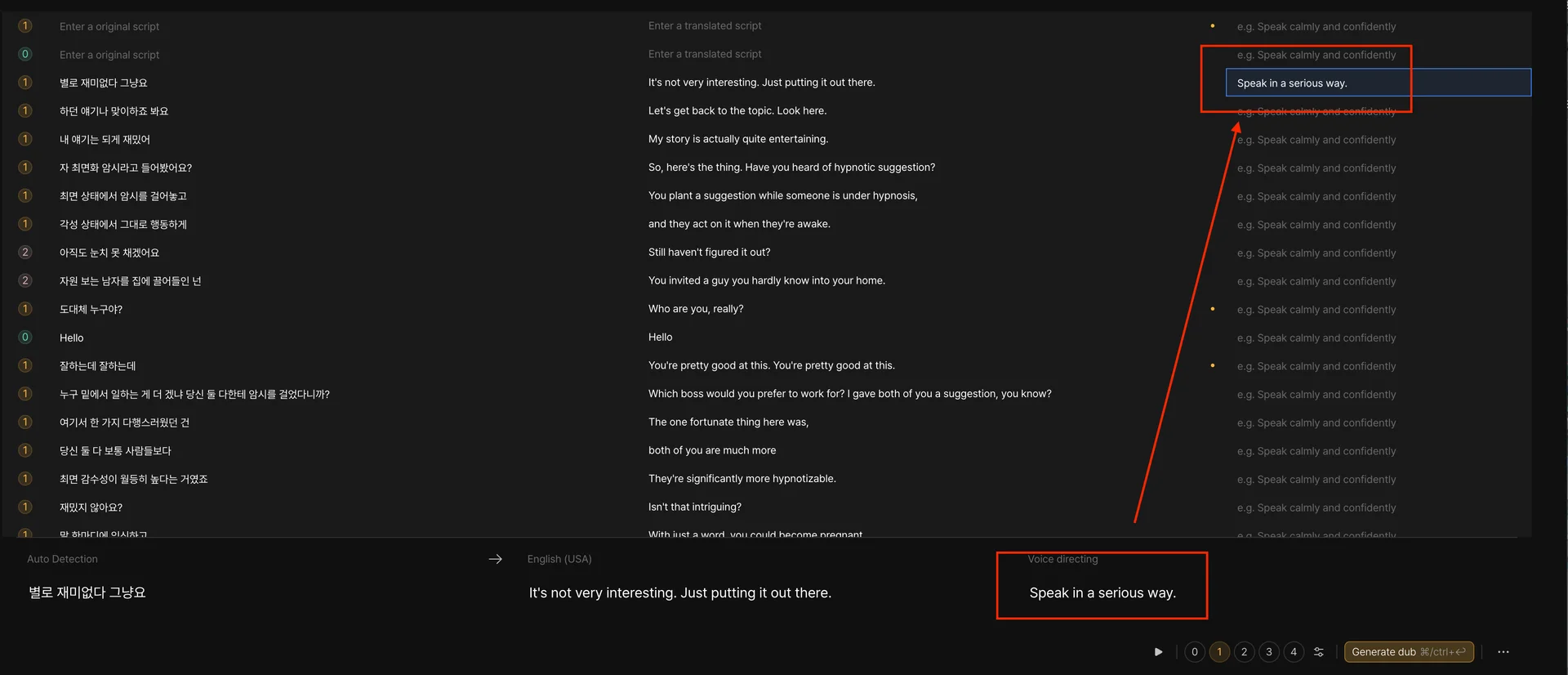Open the three-dots more options menu
The image size is (1568, 675).
(x=1503, y=652)
